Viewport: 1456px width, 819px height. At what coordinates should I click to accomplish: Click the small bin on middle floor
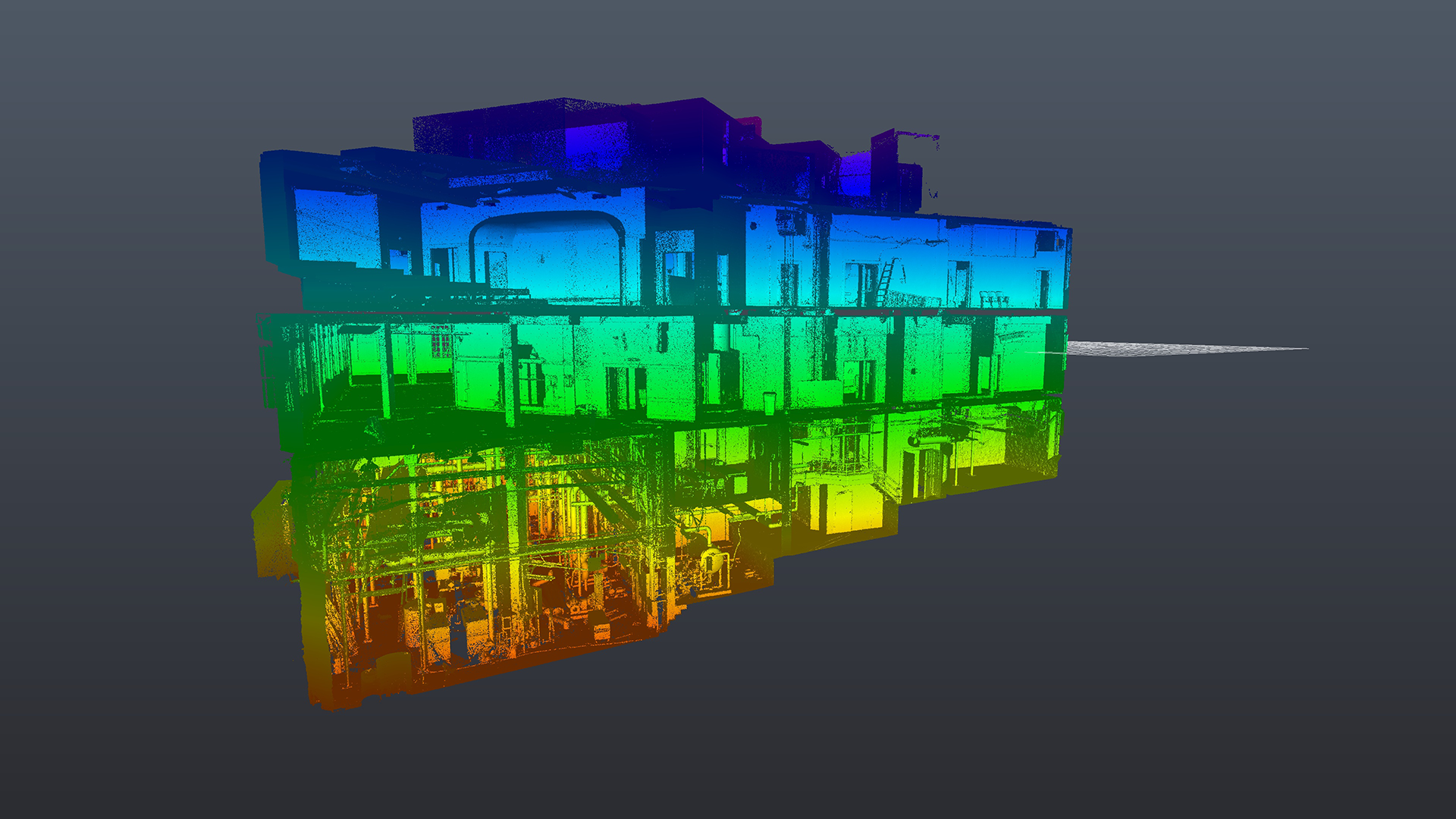(769, 402)
